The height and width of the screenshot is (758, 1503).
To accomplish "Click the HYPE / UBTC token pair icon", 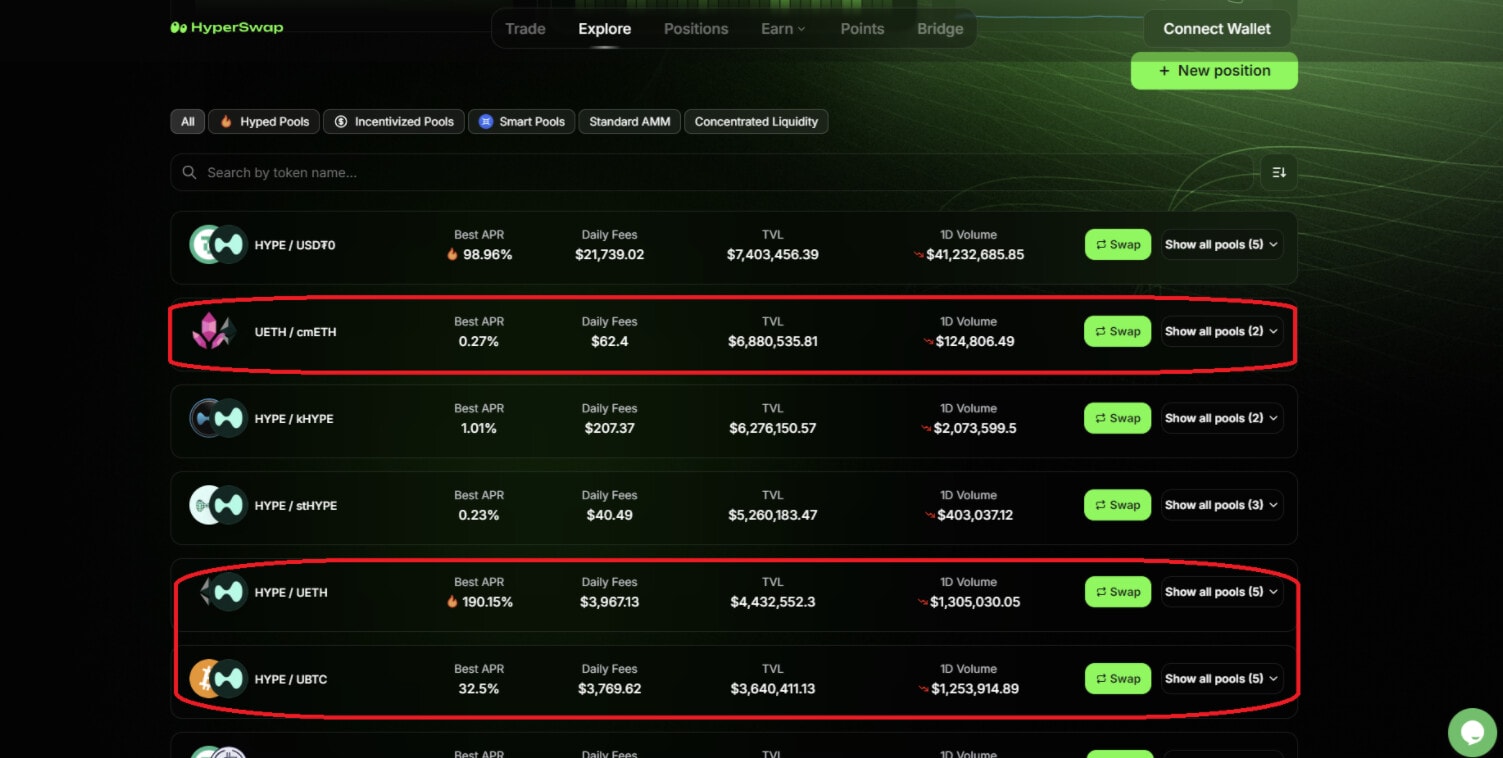I will (x=218, y=679).
